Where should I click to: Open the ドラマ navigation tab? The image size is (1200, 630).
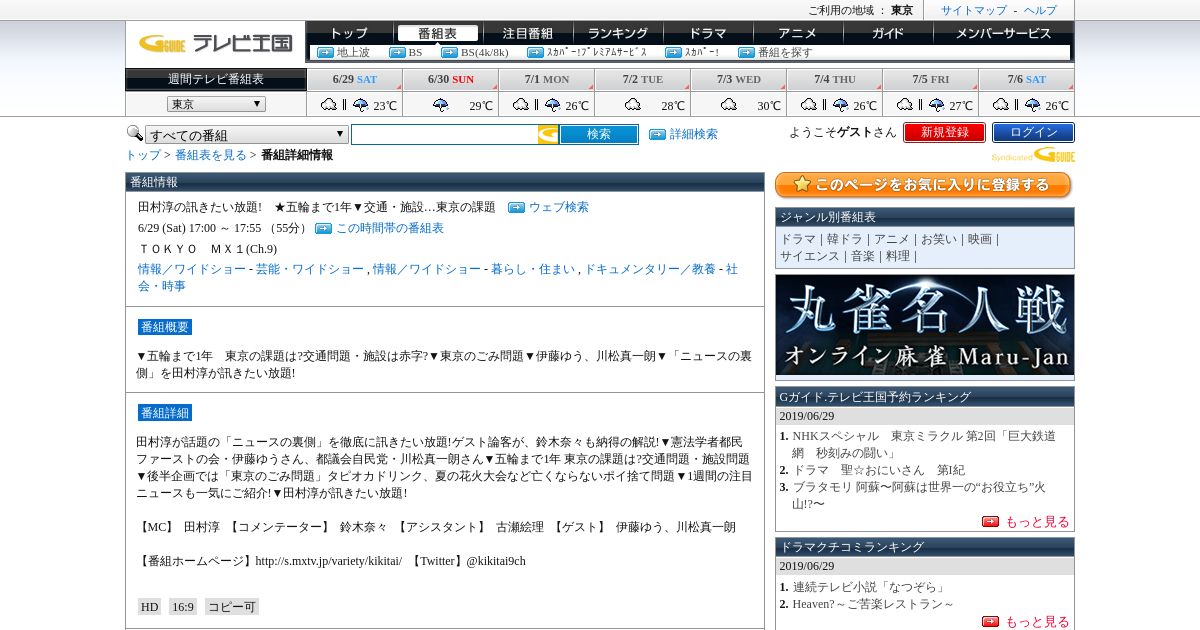coord(707,33)
